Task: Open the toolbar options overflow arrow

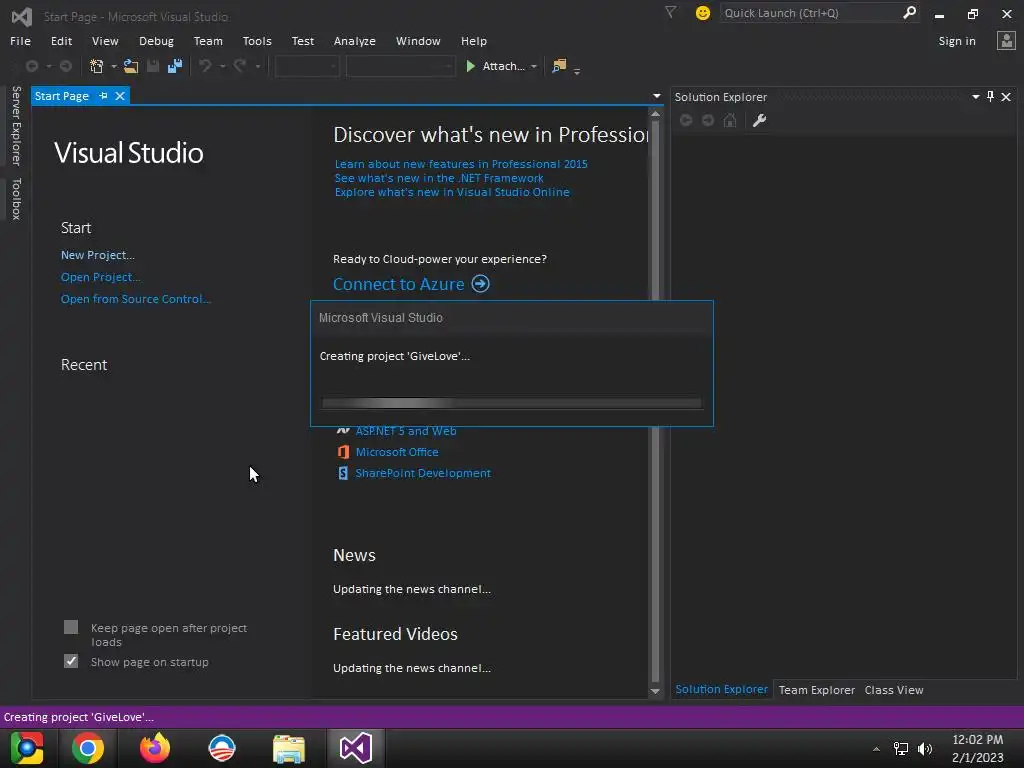Action: [x=577, y=71]
